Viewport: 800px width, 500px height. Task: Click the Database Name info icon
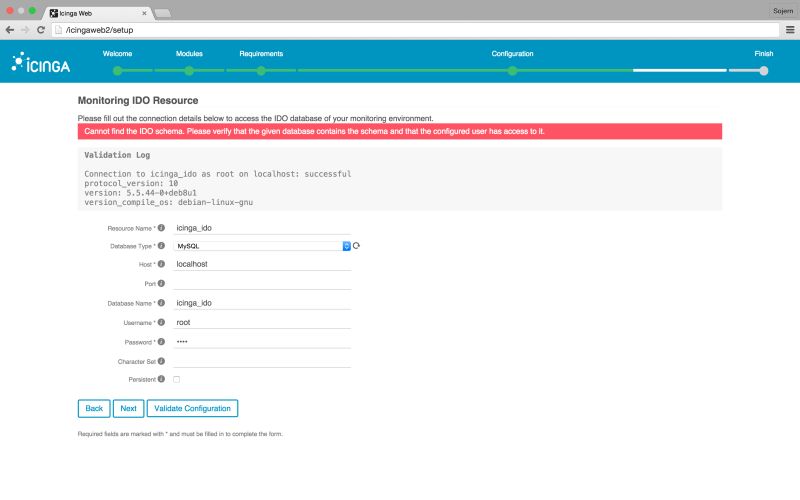[161, 303]
